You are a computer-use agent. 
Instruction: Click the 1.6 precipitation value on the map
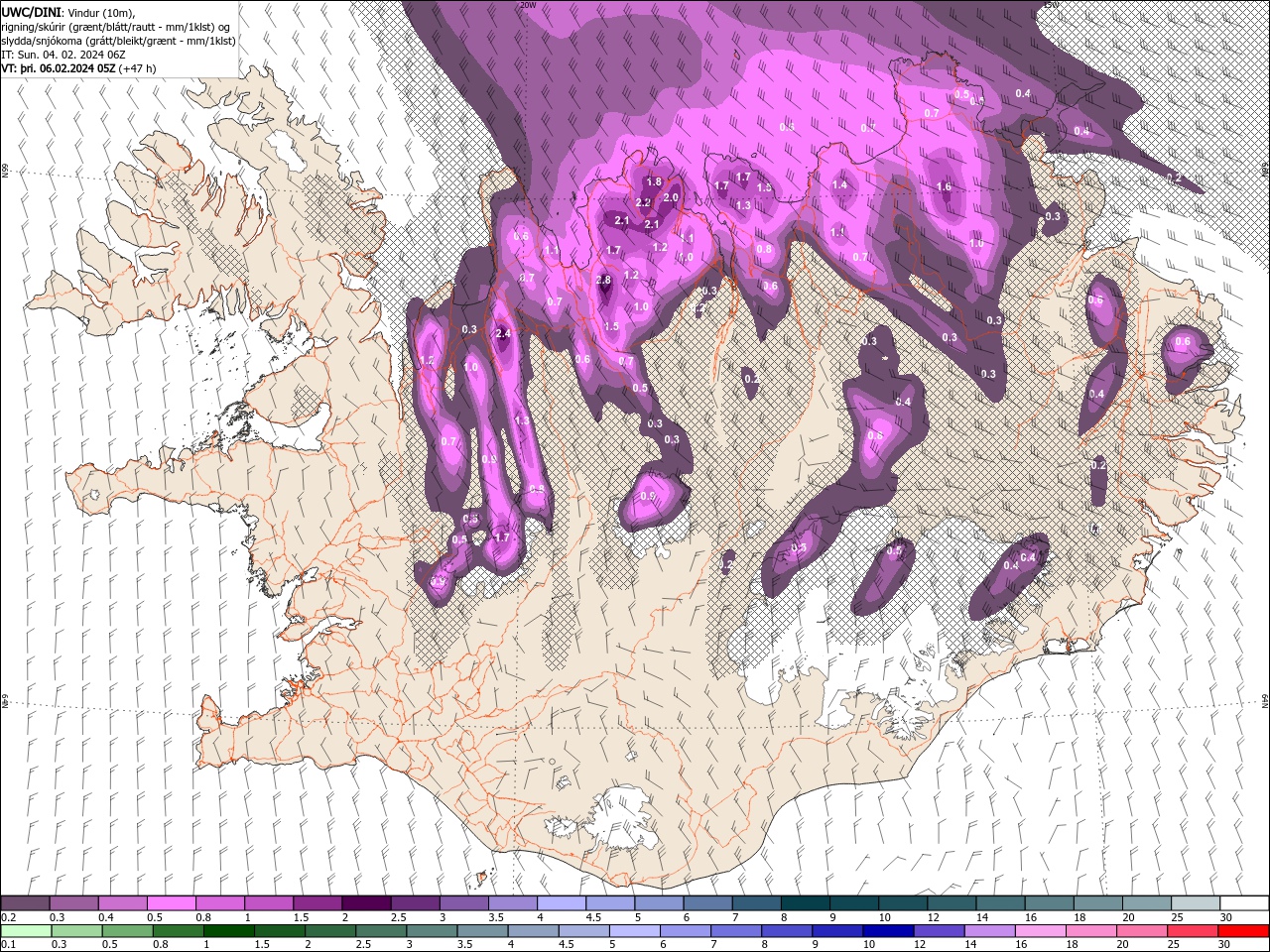pyautogui.click(x=944, y=187)
